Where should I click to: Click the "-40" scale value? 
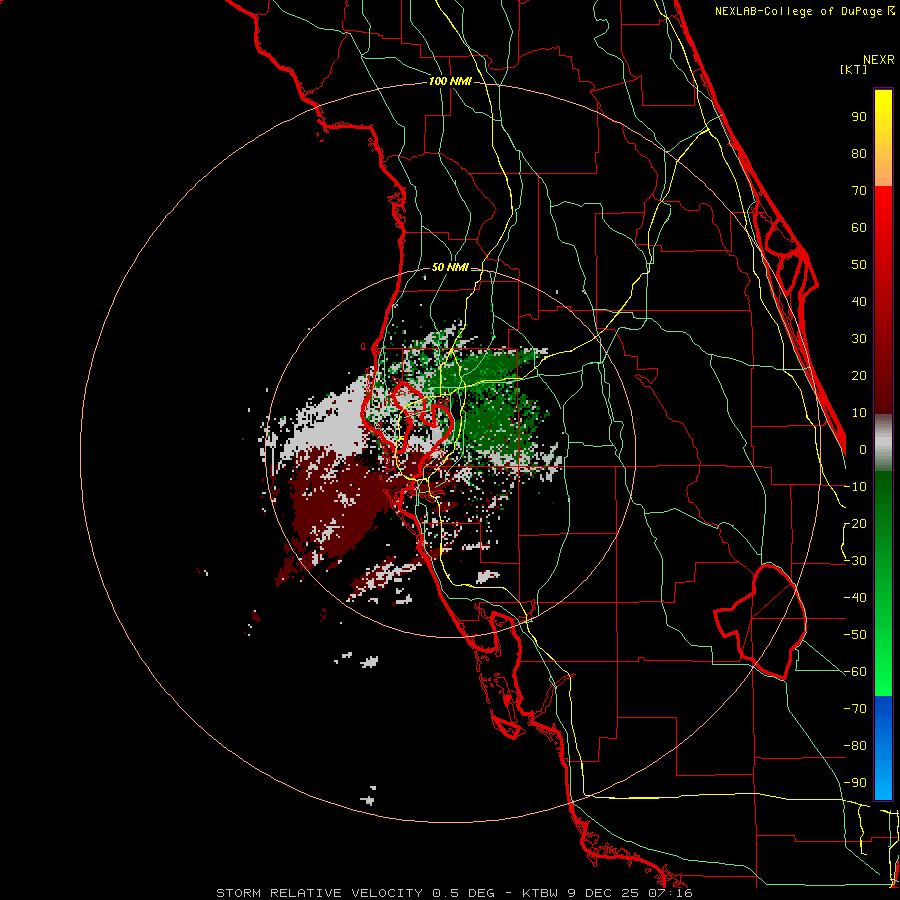pos(855,598)
